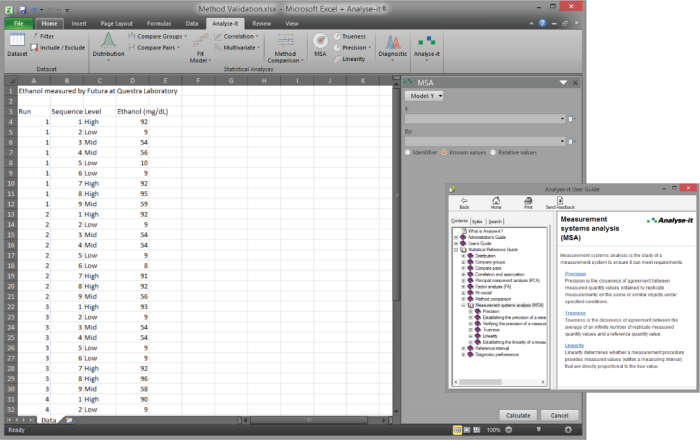The image size is (700, 440).
Task: Click the Fit Model ribbon icon
Action: click(200, 48)
